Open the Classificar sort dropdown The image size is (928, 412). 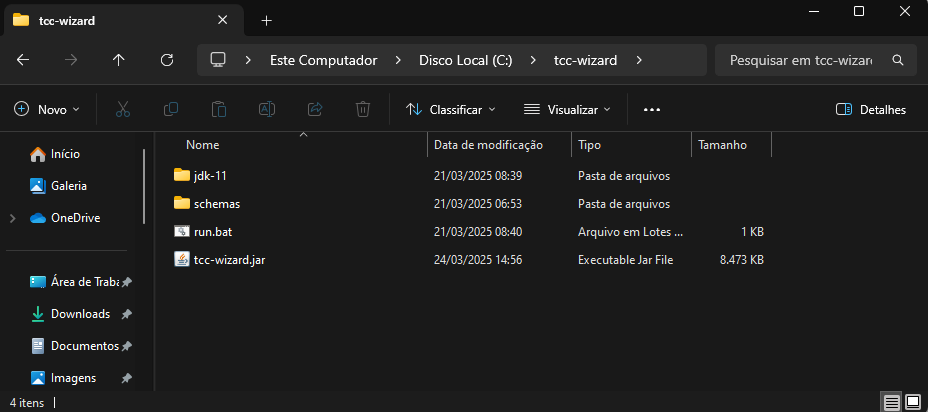point(451,109)
